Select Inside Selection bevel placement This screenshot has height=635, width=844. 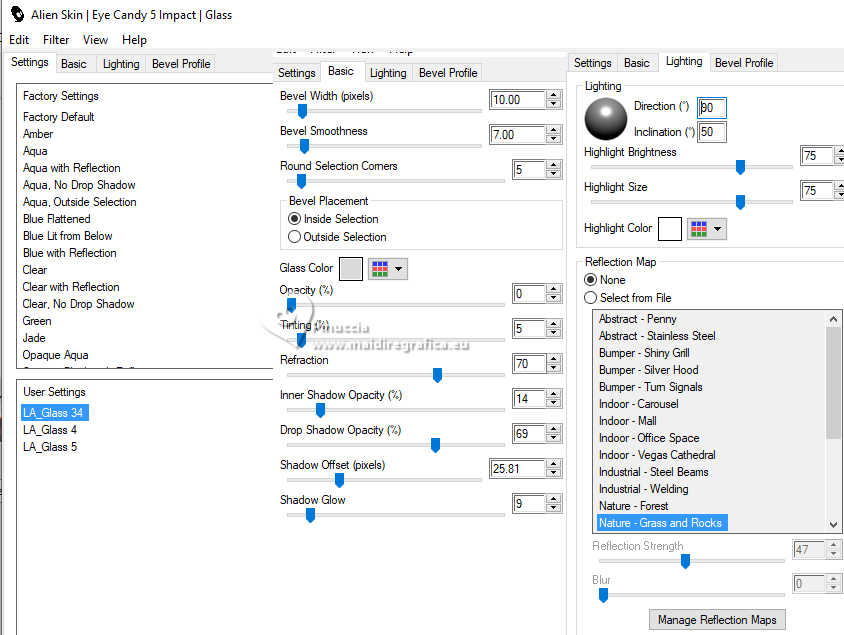coord(333,219)
